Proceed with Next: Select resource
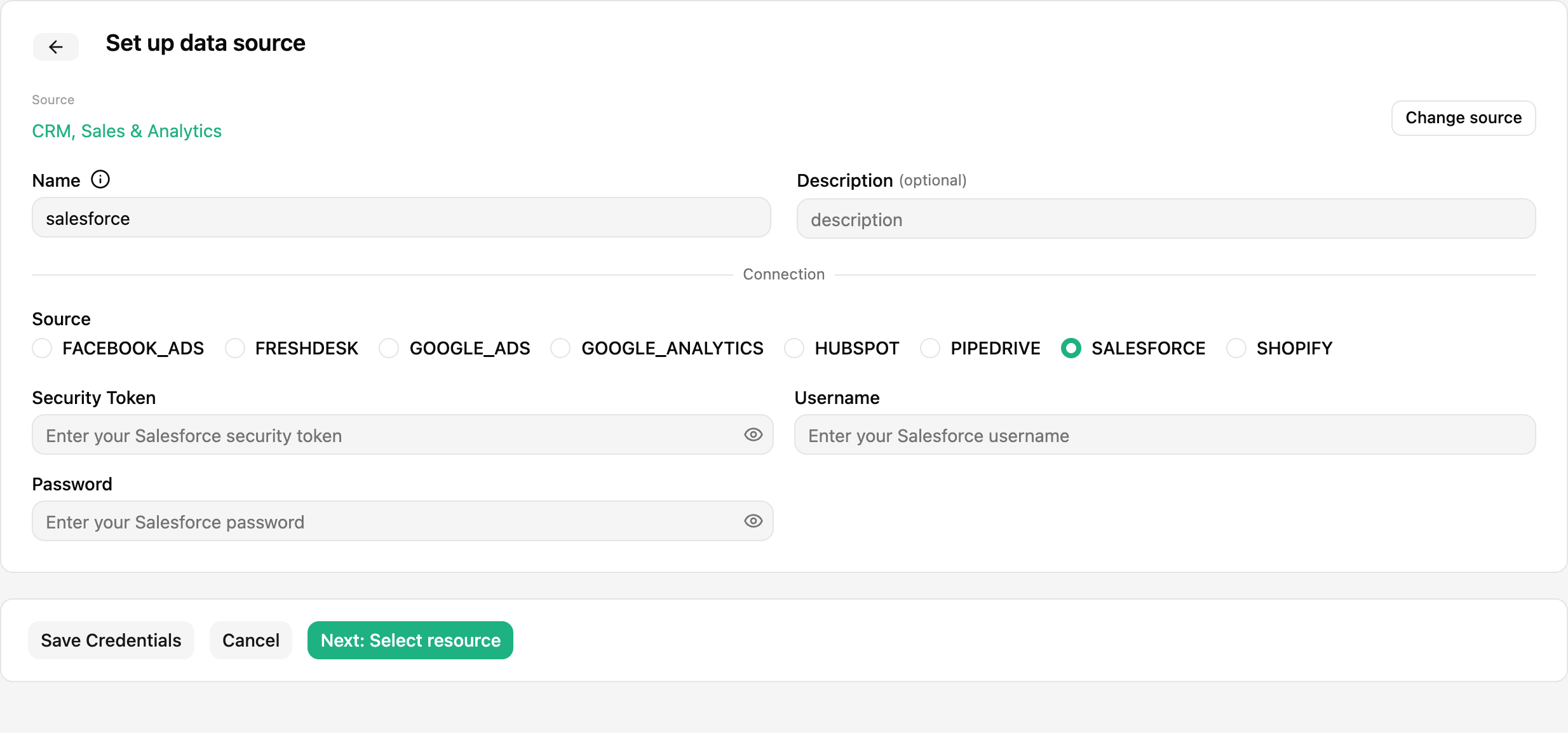Image resolution: width=1568 pixels, height=733 pixels. [410, 640]
